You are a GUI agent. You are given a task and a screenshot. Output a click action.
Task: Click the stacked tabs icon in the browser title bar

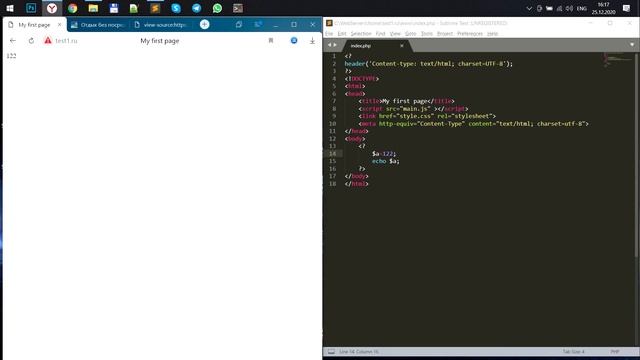coord(239,24)
